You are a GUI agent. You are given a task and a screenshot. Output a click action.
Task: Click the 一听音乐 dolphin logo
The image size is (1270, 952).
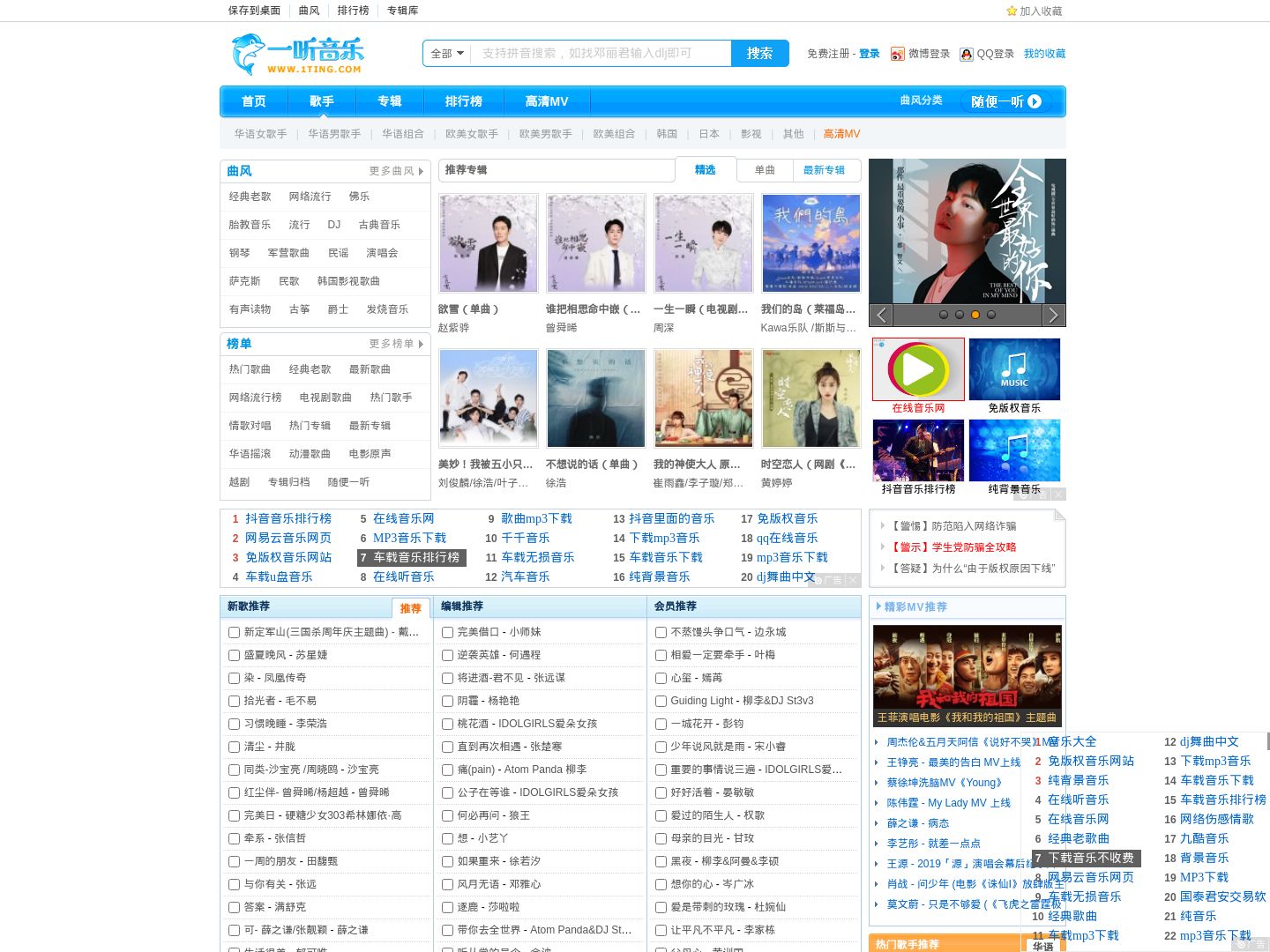click(297, 55)
